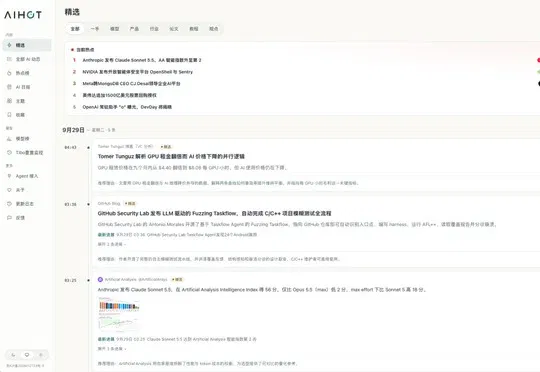The height and width of the screenshot is (372, 540).
Task: Open hot topic 5 OpenAI DevDay
Action: 127,107
